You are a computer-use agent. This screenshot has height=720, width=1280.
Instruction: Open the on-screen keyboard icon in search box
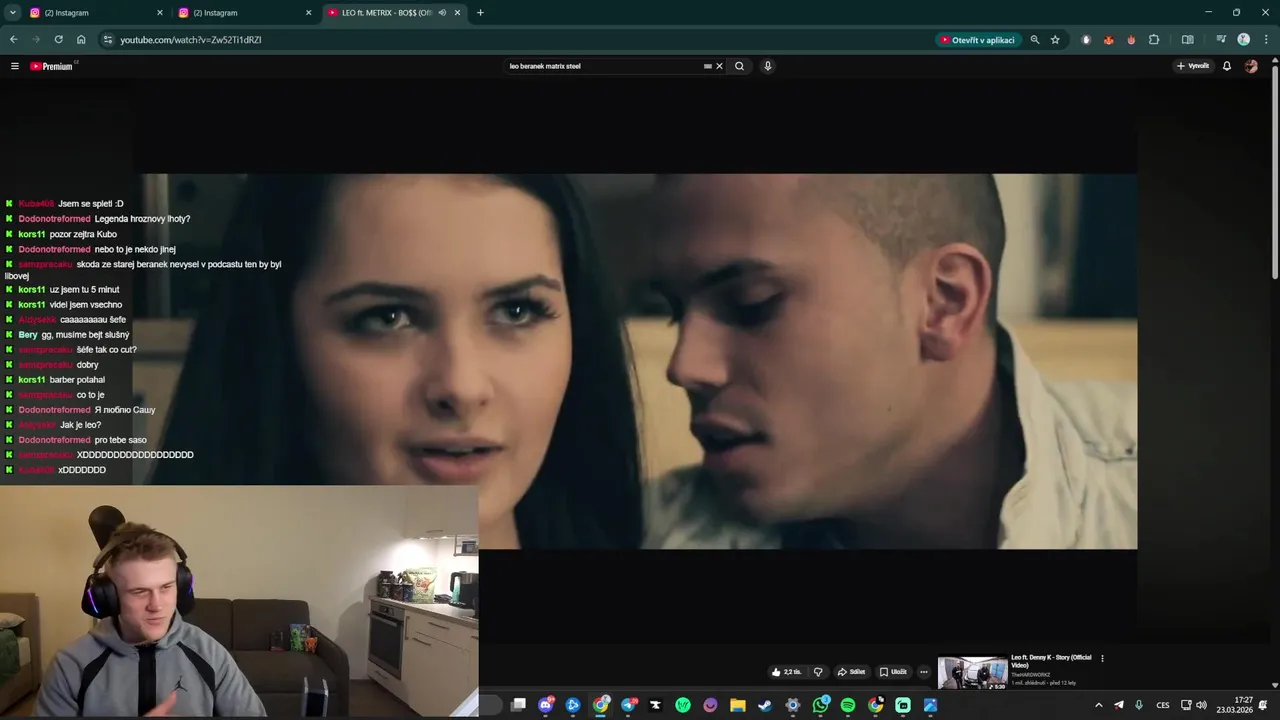tap(707, 66)
